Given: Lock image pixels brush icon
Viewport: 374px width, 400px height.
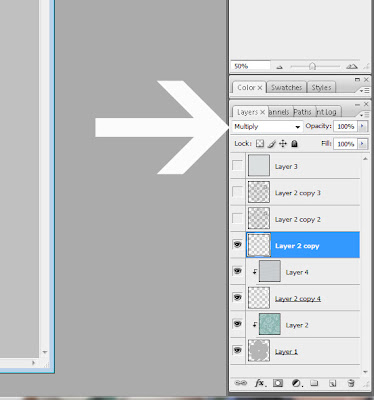Looking at the screenshot, I should click(x=272, y=144).
